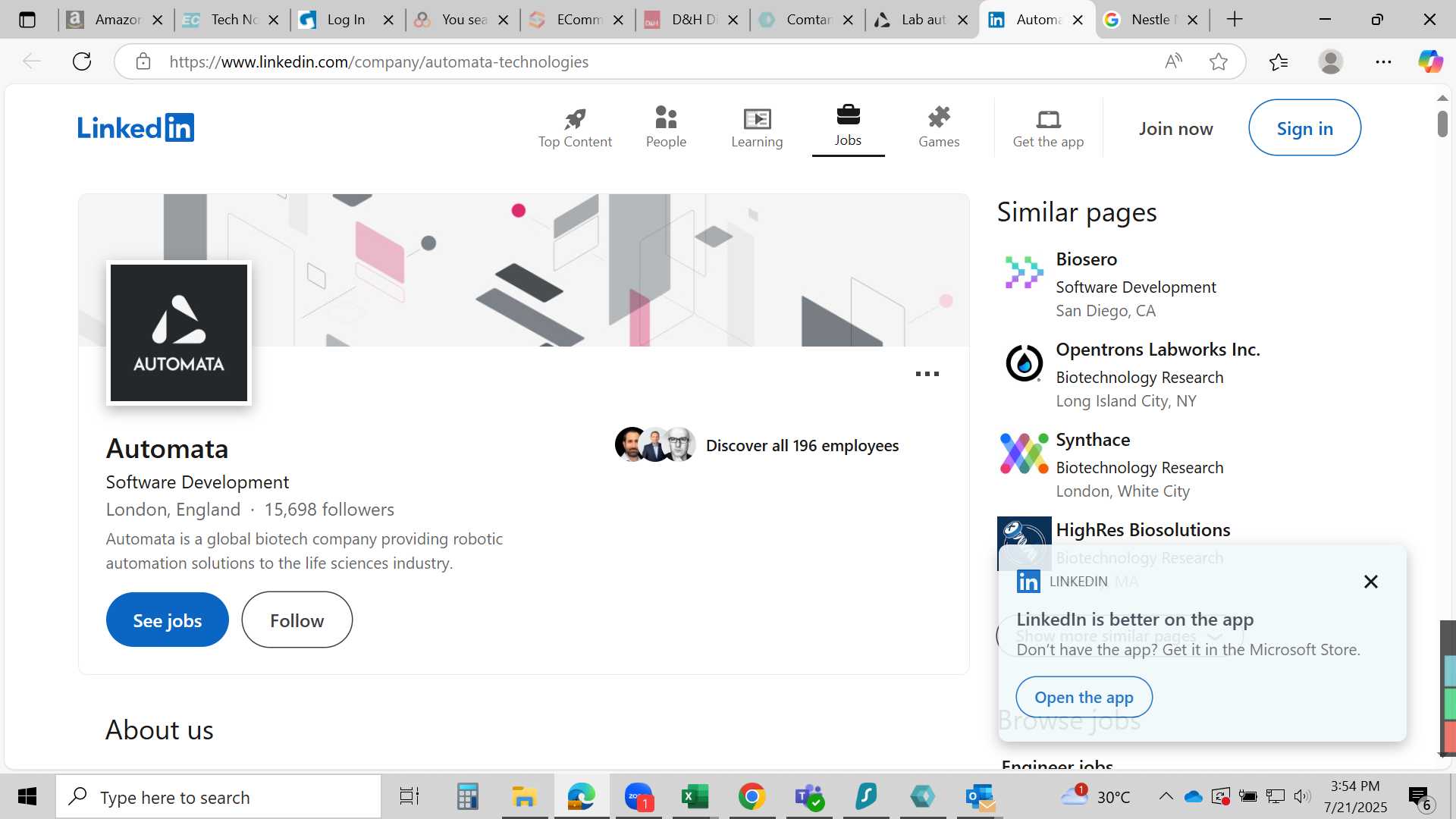Image resolution: width=1456 pixels, height=819 pixels.
Task: Open the notifications center icon
Action: tap(1420, 797)
